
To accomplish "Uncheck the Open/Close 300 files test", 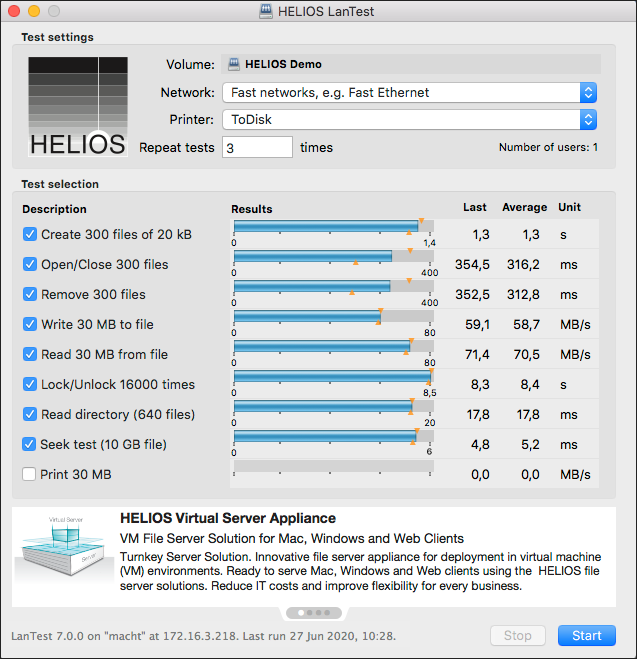I will (x=30, y=264).
